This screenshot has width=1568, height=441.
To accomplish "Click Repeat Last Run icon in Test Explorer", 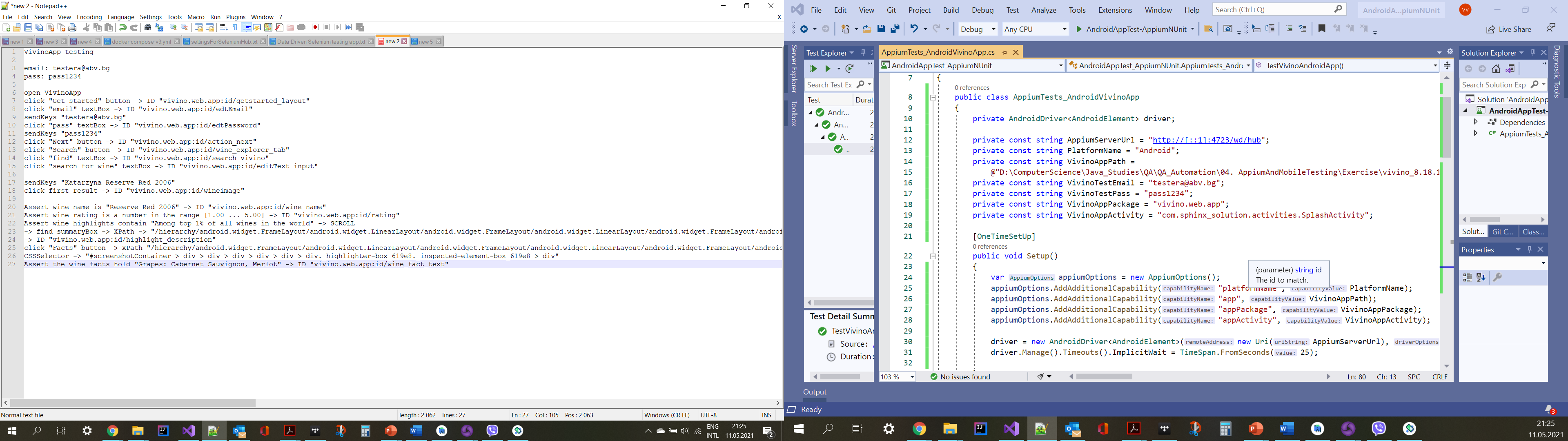I will point(850,69).
